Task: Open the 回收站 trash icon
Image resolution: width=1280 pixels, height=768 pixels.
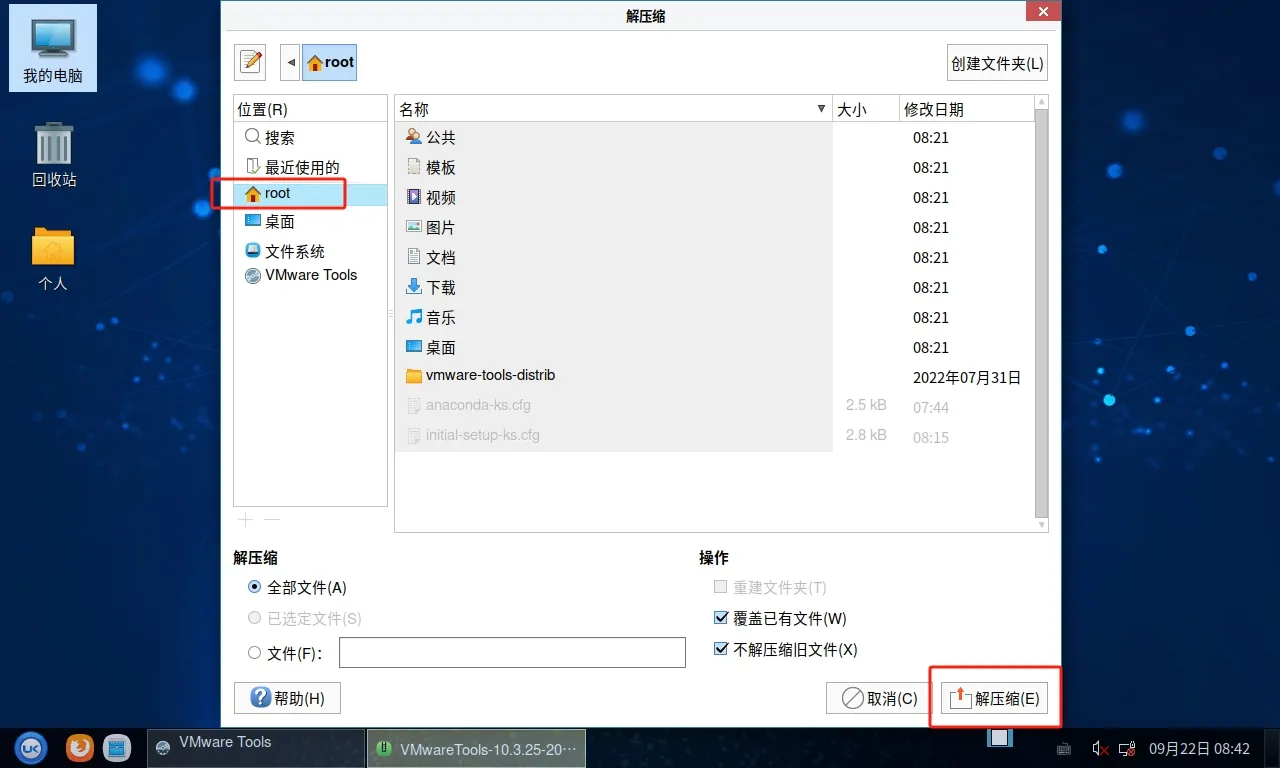Action: [54, 155]
